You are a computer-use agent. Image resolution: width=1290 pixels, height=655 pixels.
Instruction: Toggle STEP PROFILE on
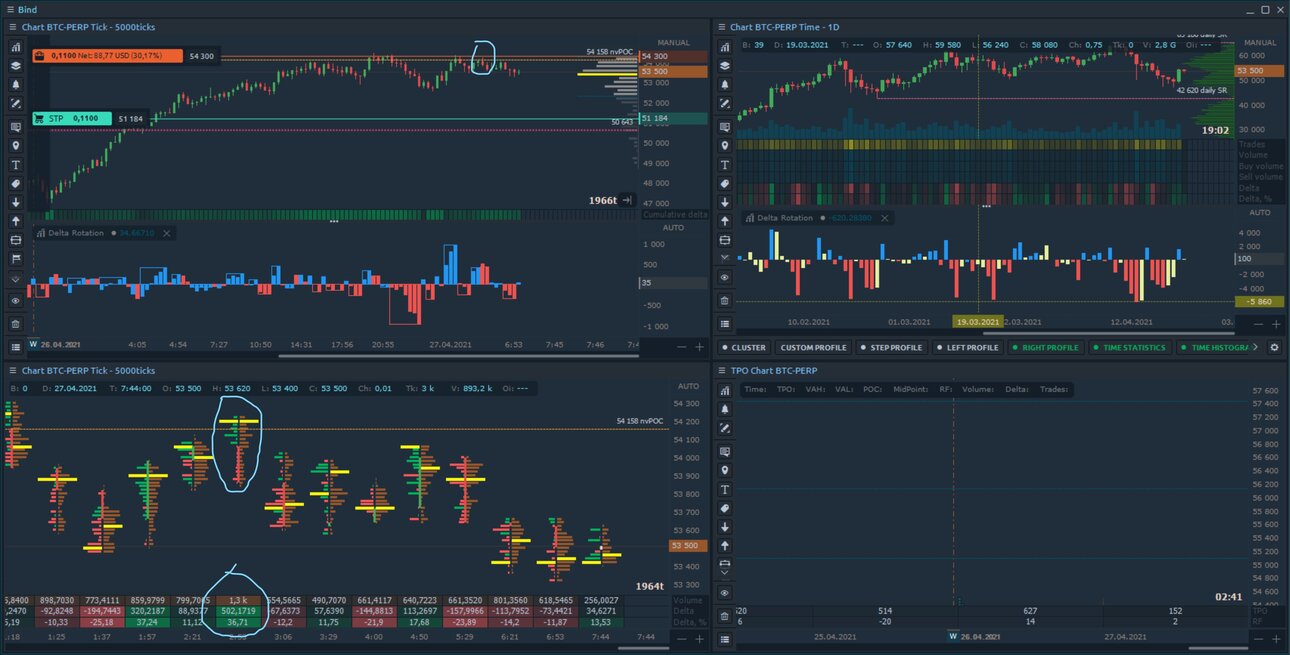pyautogui.click(x=892, y=348)
